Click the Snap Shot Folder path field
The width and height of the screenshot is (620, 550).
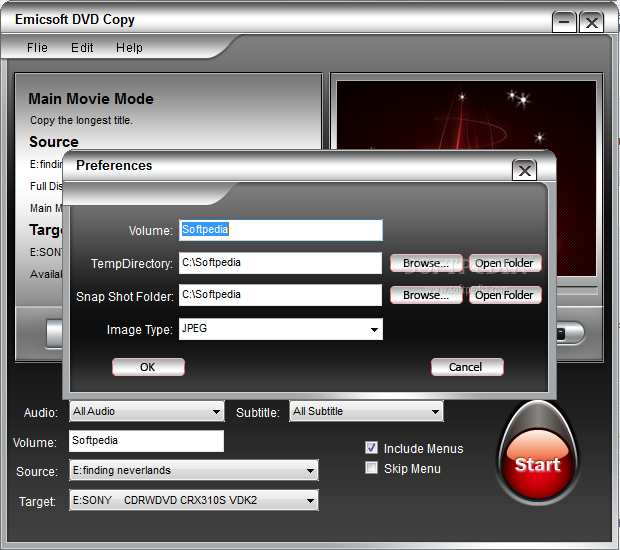(280, 295)
